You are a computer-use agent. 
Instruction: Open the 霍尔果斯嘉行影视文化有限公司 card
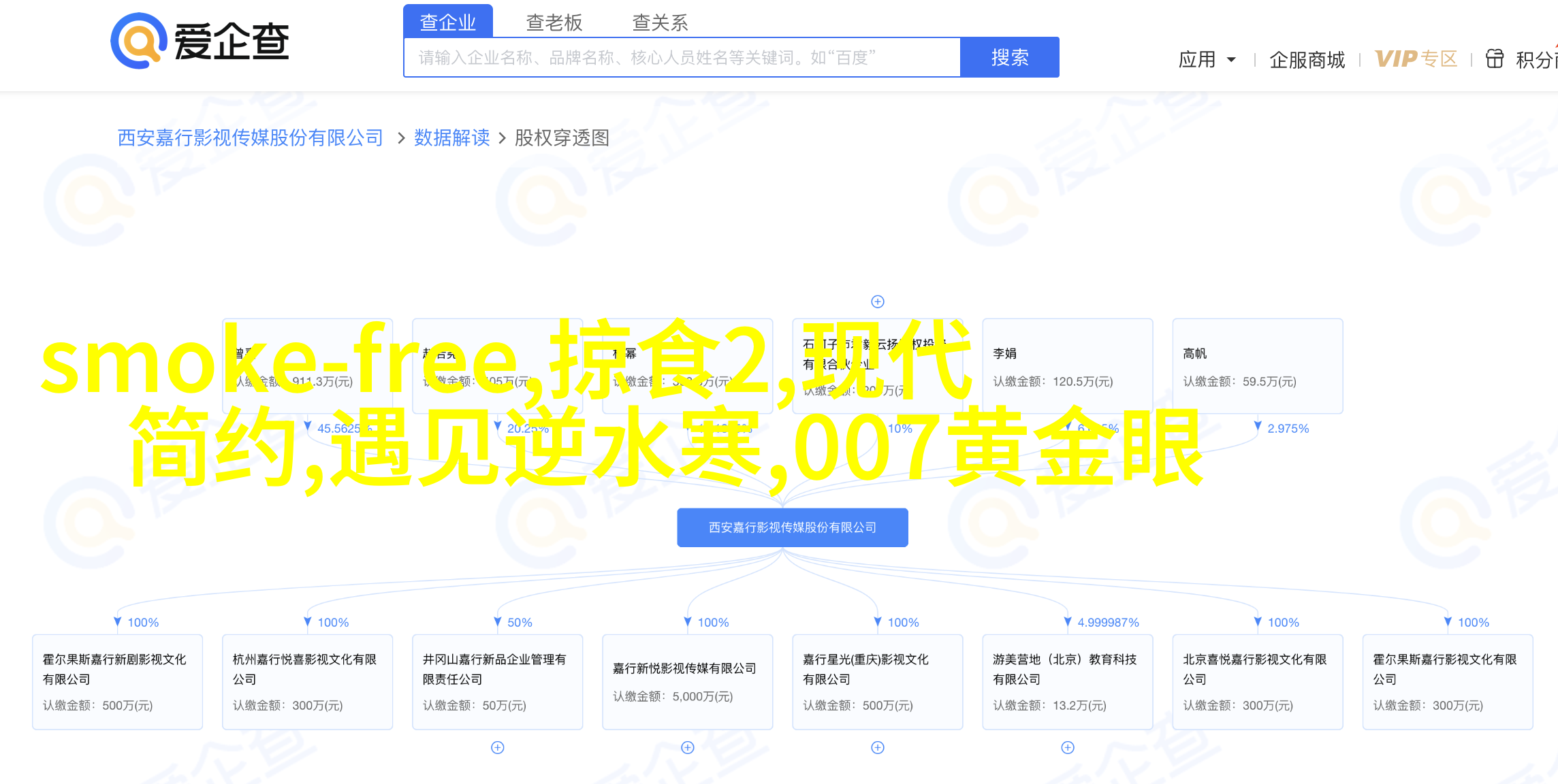pyautogui.click(x=1448, y=682)
